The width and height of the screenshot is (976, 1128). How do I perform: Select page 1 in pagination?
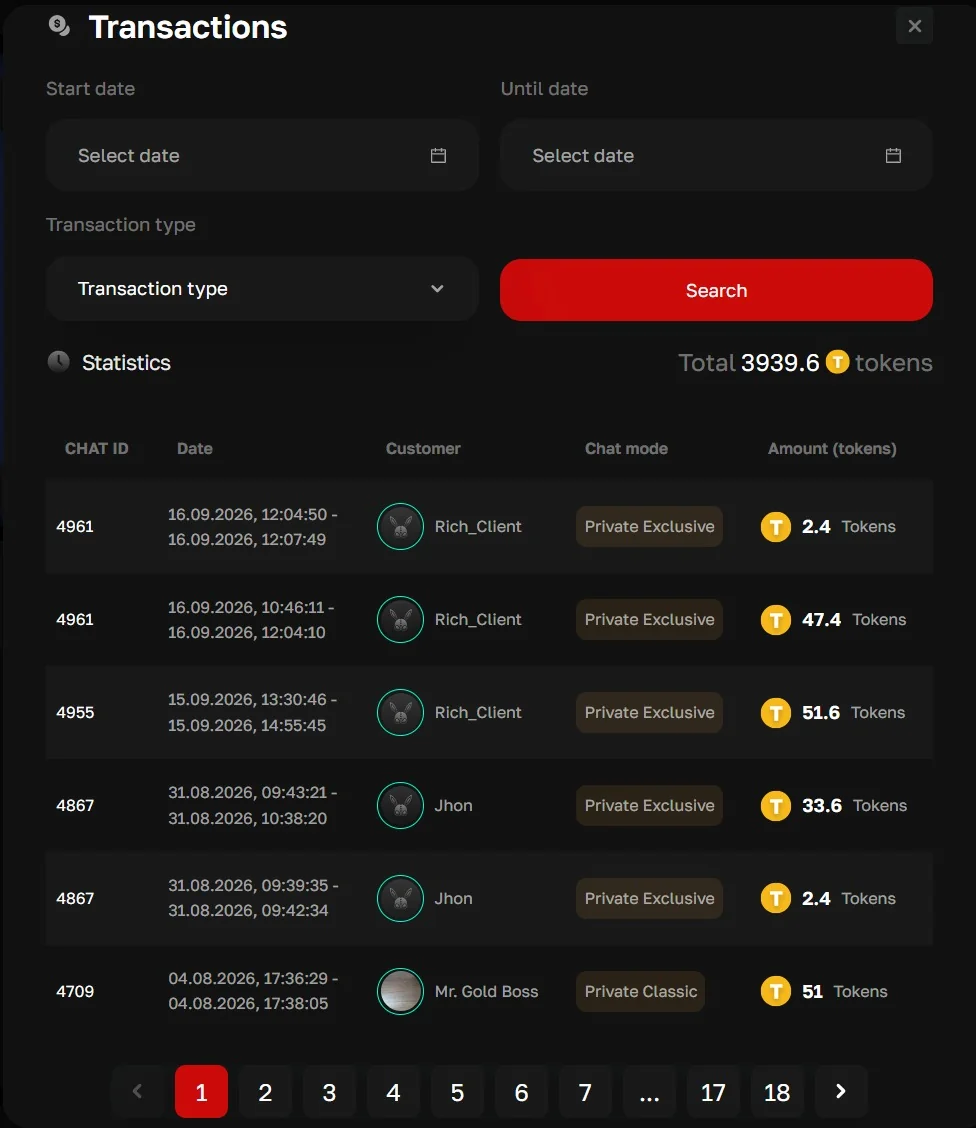tap(201, 1091)
